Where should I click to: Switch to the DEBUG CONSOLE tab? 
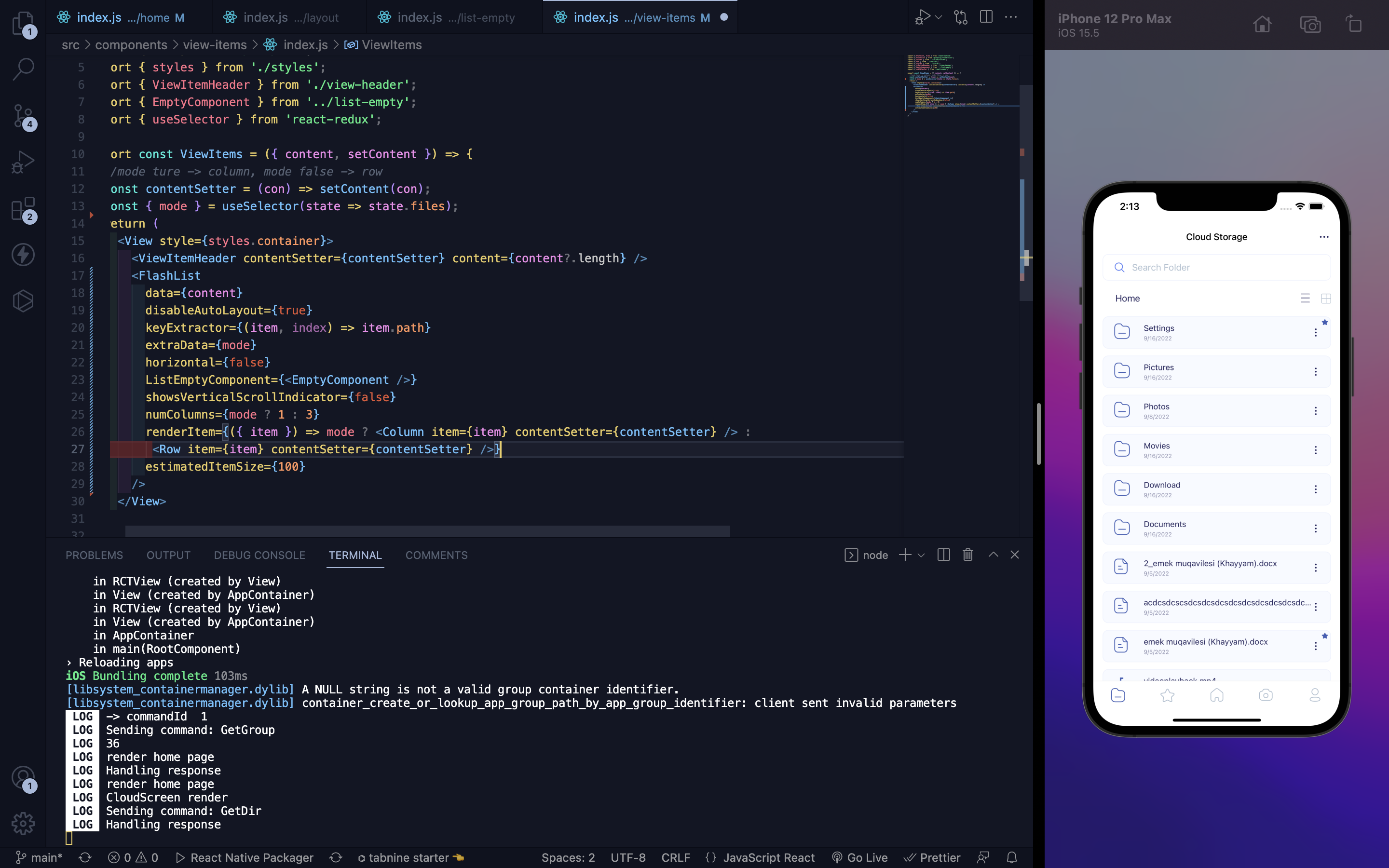pos(259,555)
